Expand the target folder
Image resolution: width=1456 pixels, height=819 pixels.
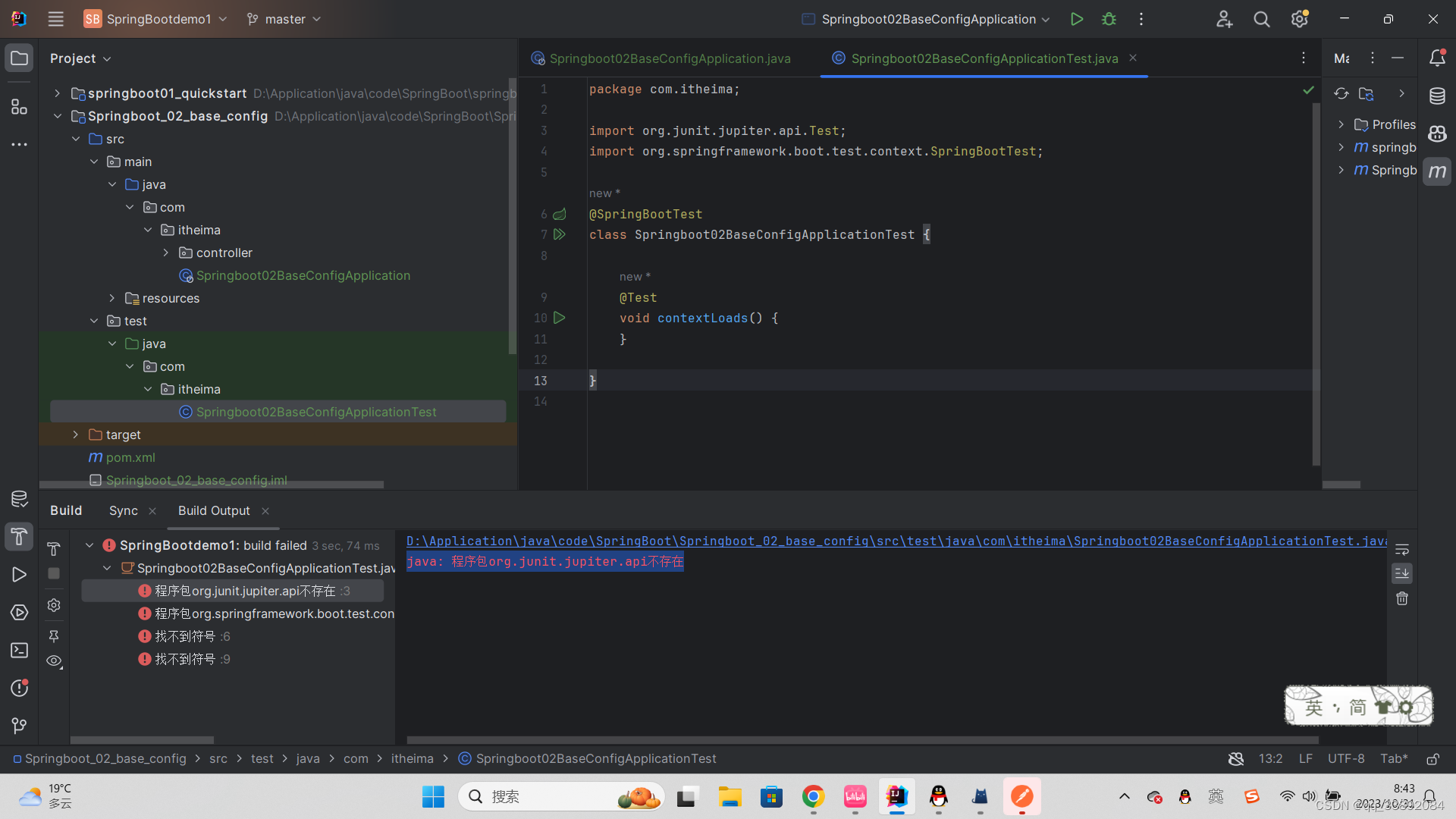click(76, 435)
